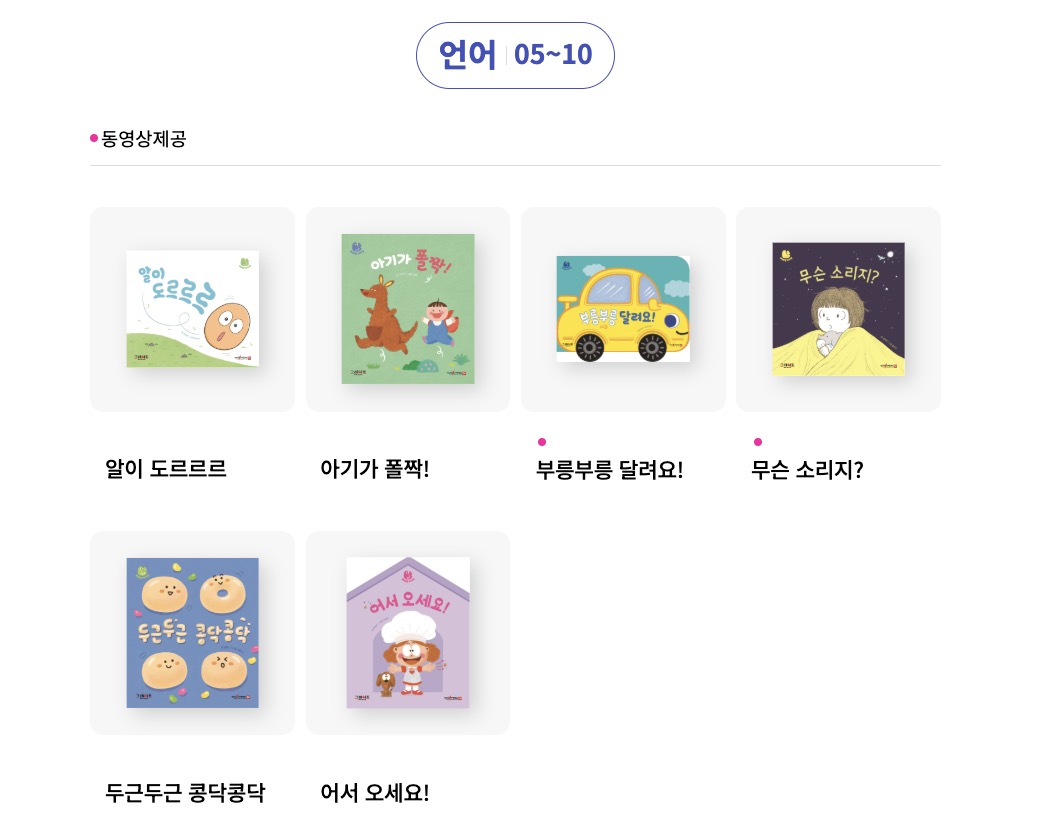
Task: Click the 언어 category heading
Action: (467, 55)
